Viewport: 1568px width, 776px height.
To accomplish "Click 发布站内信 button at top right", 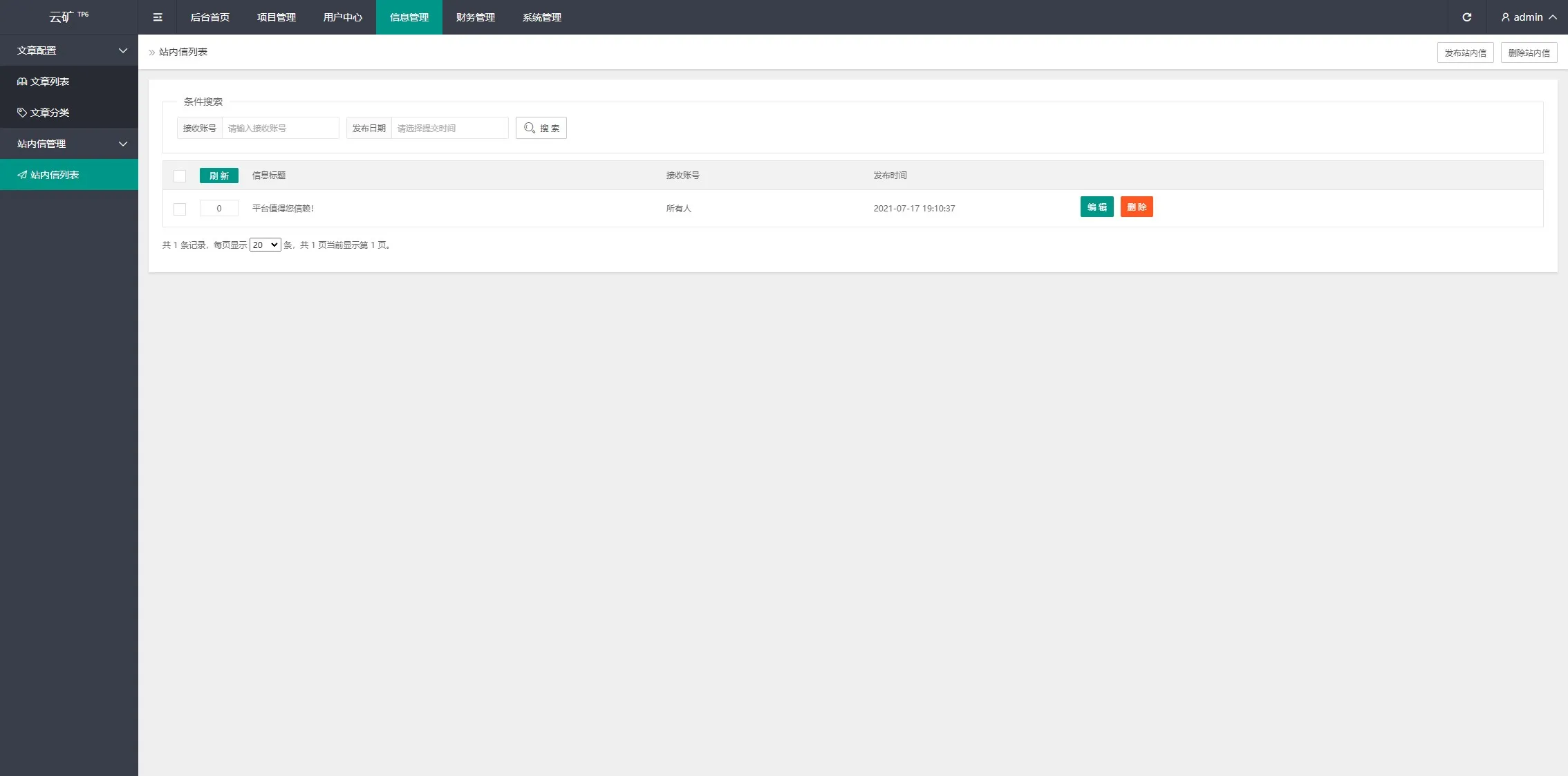I will 1465,53.
